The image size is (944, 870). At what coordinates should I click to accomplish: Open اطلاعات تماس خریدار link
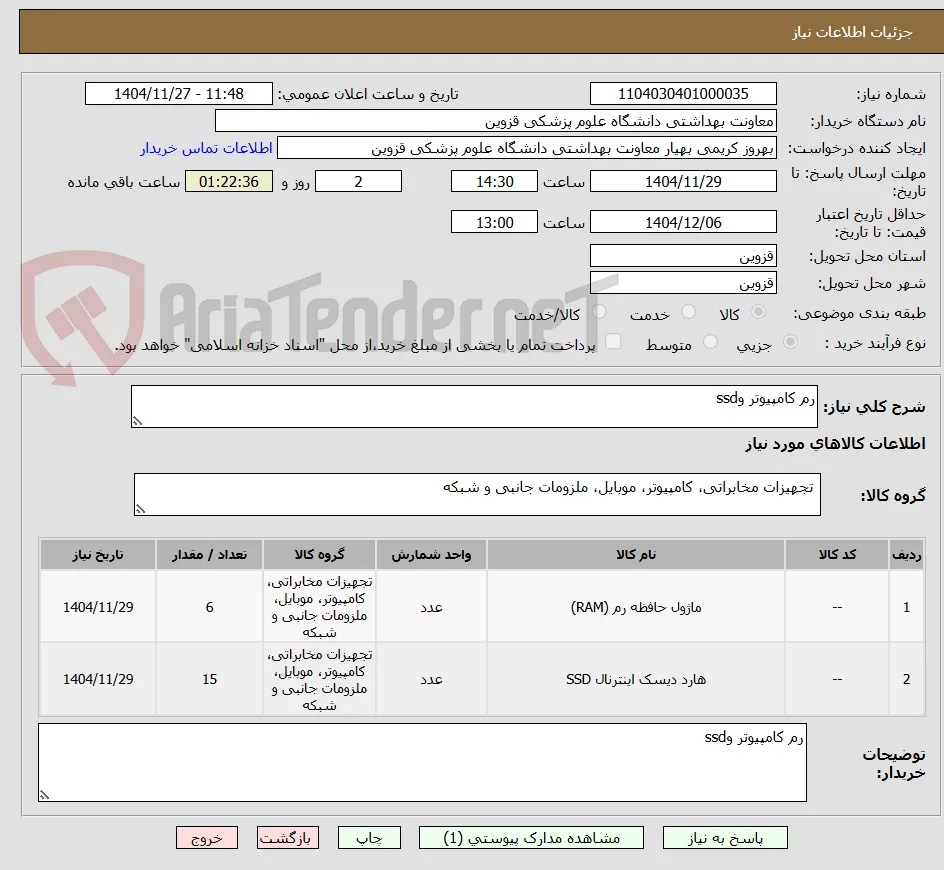coord(206,148)
